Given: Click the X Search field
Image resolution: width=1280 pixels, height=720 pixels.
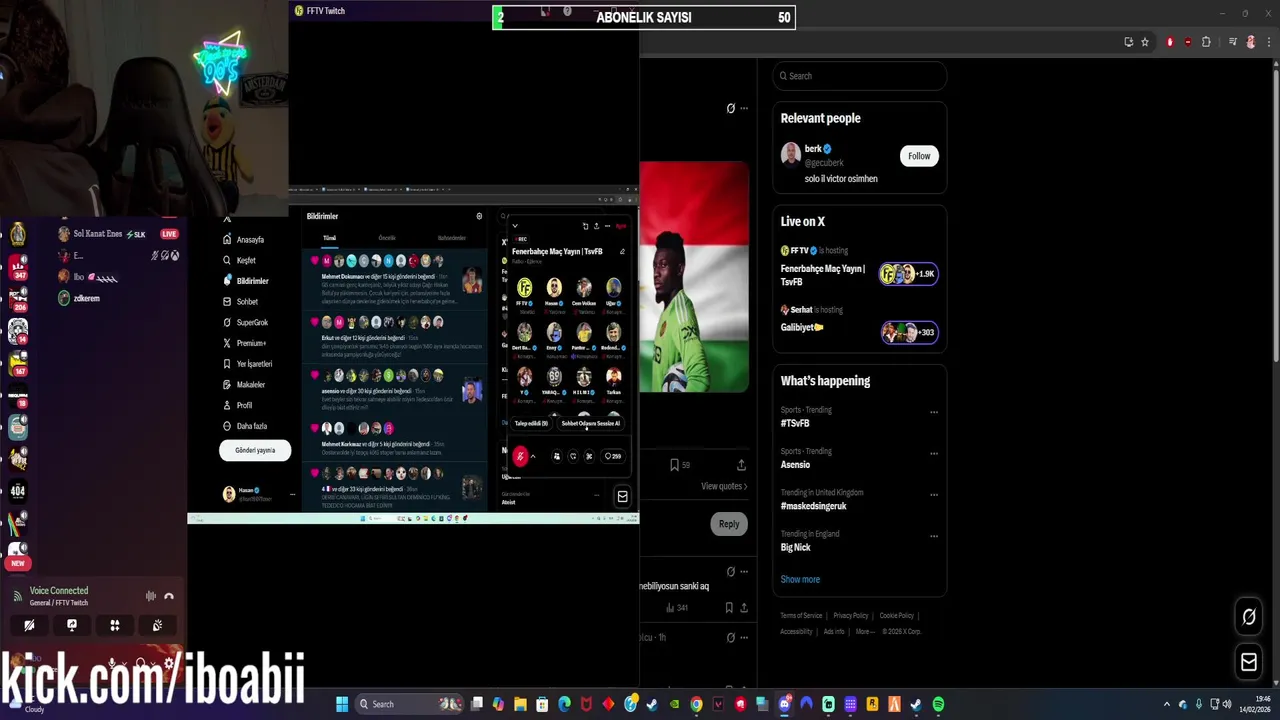Looking at the screenshot, I should (x=859, y=76).
